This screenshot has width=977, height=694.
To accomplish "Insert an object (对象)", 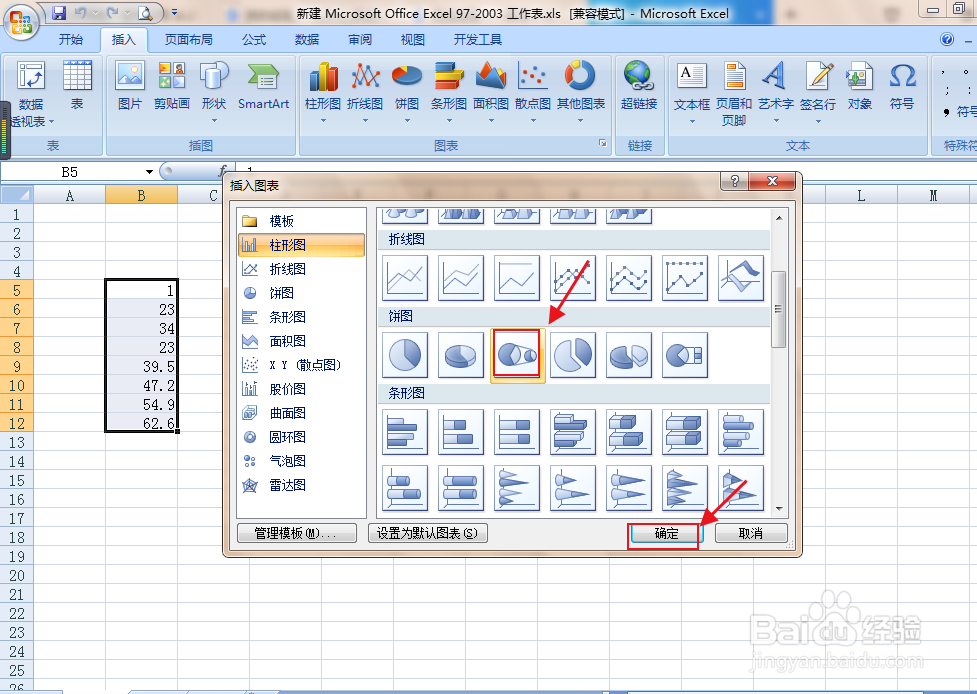I will 860,86.
